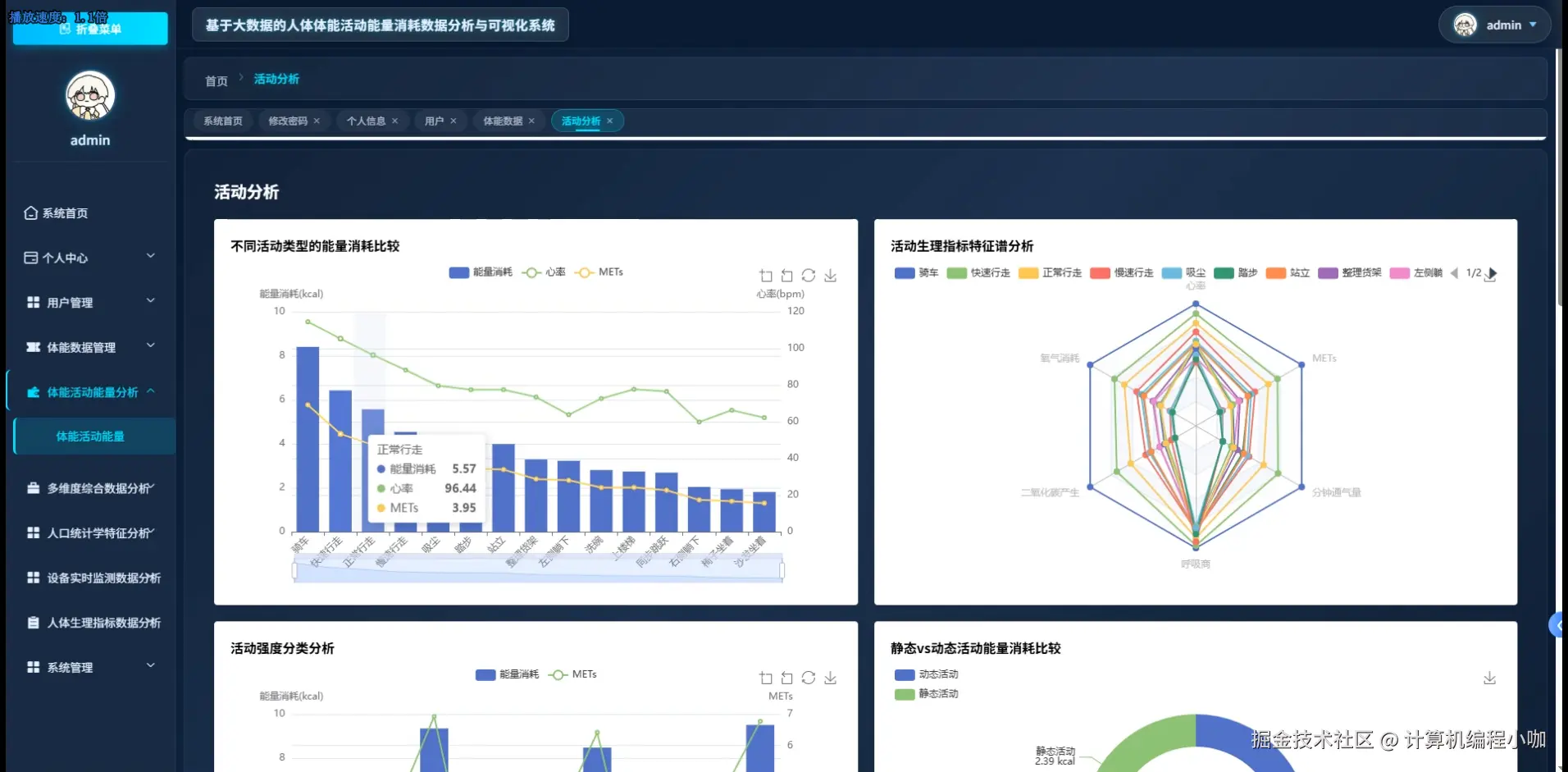Toggle 能量消耗 series in 活动强度 chart legend
This screenshot has height=772, width=1568.
(508, 674)
